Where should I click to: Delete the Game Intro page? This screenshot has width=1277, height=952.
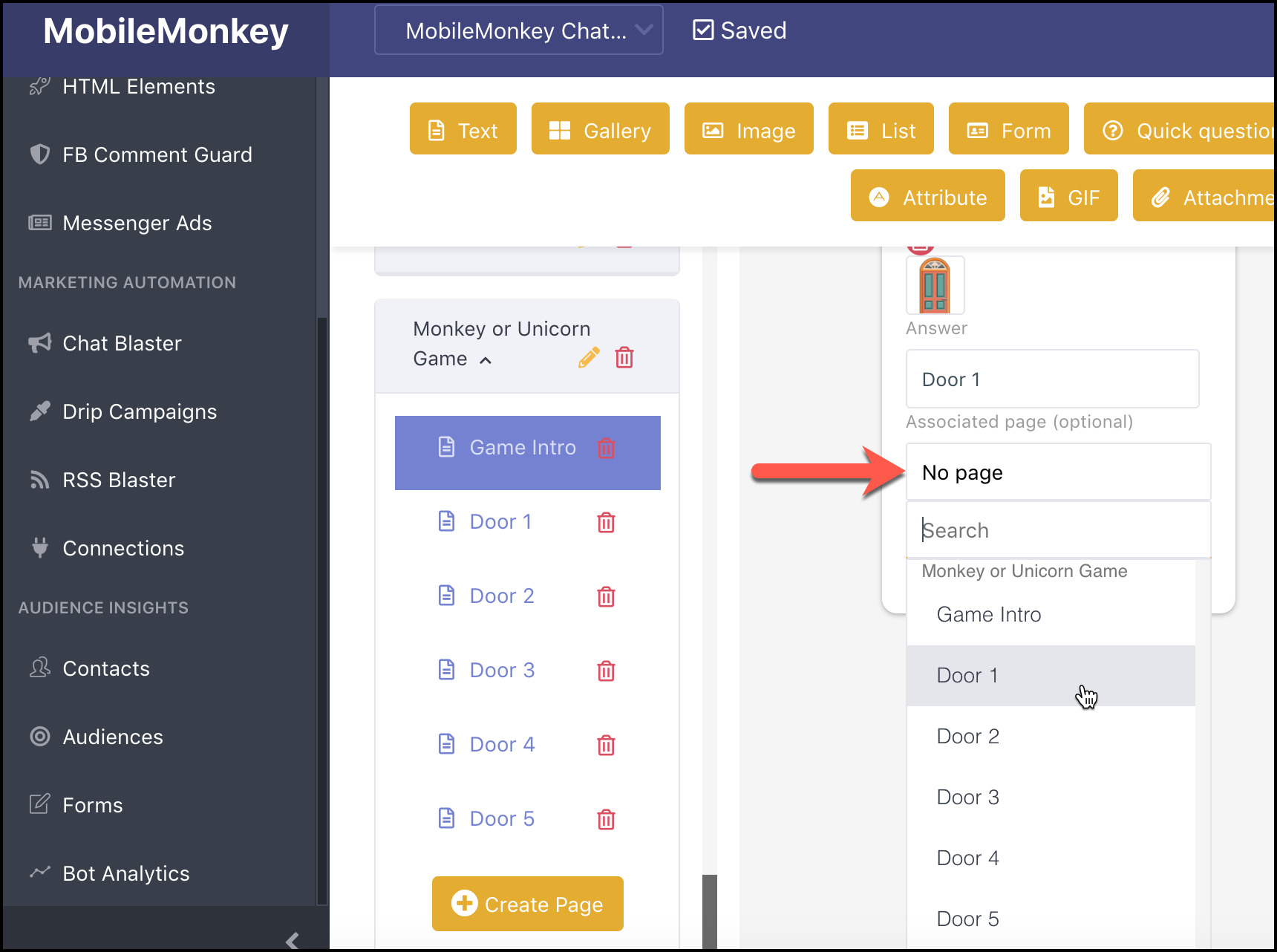coord(607,448)
